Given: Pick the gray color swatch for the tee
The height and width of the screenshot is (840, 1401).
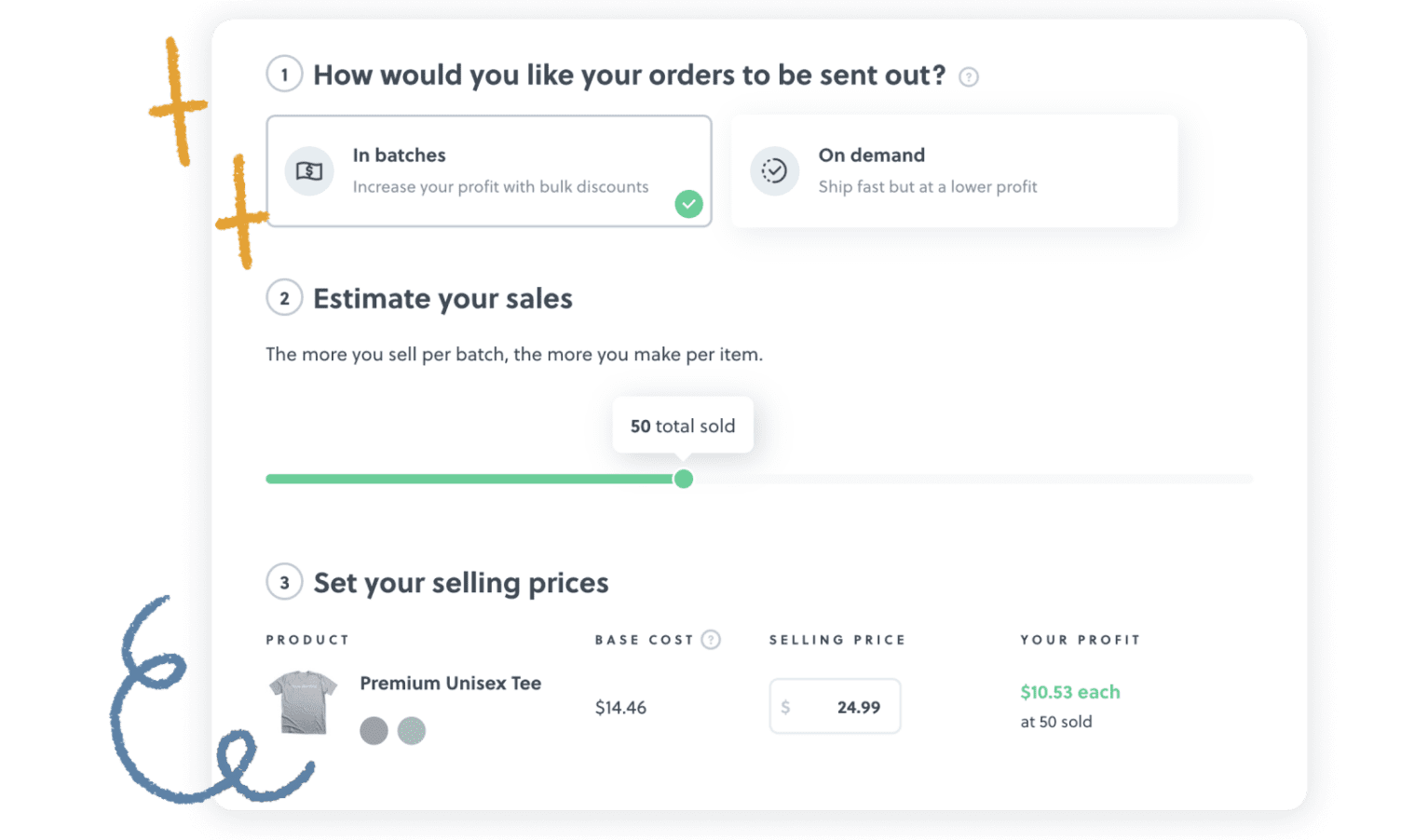Looking at the screenshot, I should coord(374,731).
